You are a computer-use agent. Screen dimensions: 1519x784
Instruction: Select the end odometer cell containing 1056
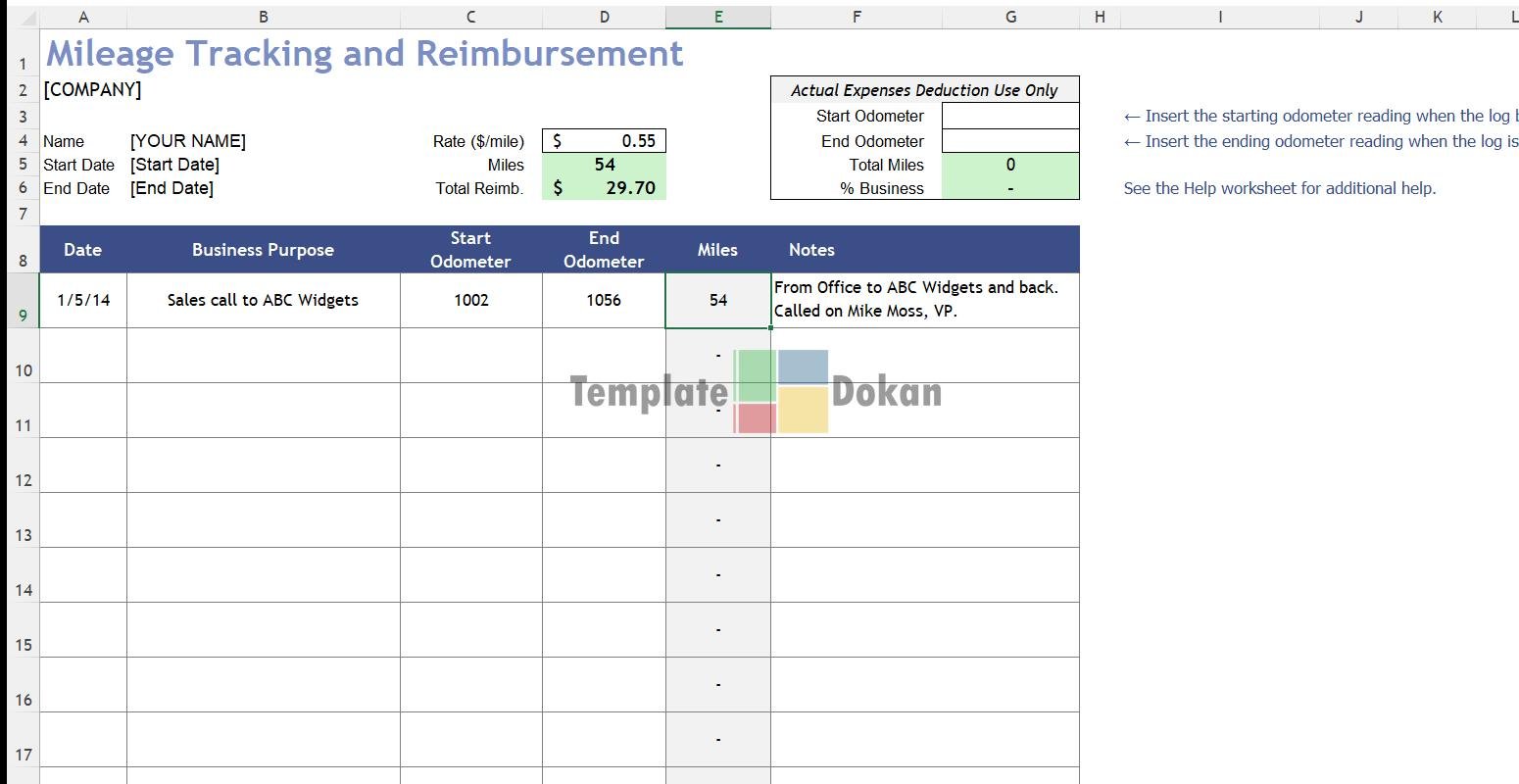click(x=604, y=300)
